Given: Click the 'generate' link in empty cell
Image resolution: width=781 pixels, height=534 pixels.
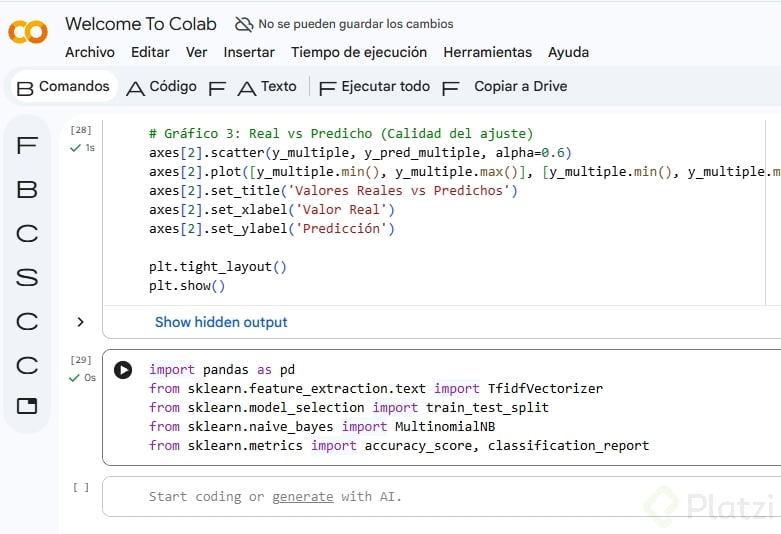Looking at the screenshot, I should click(304, 496).
